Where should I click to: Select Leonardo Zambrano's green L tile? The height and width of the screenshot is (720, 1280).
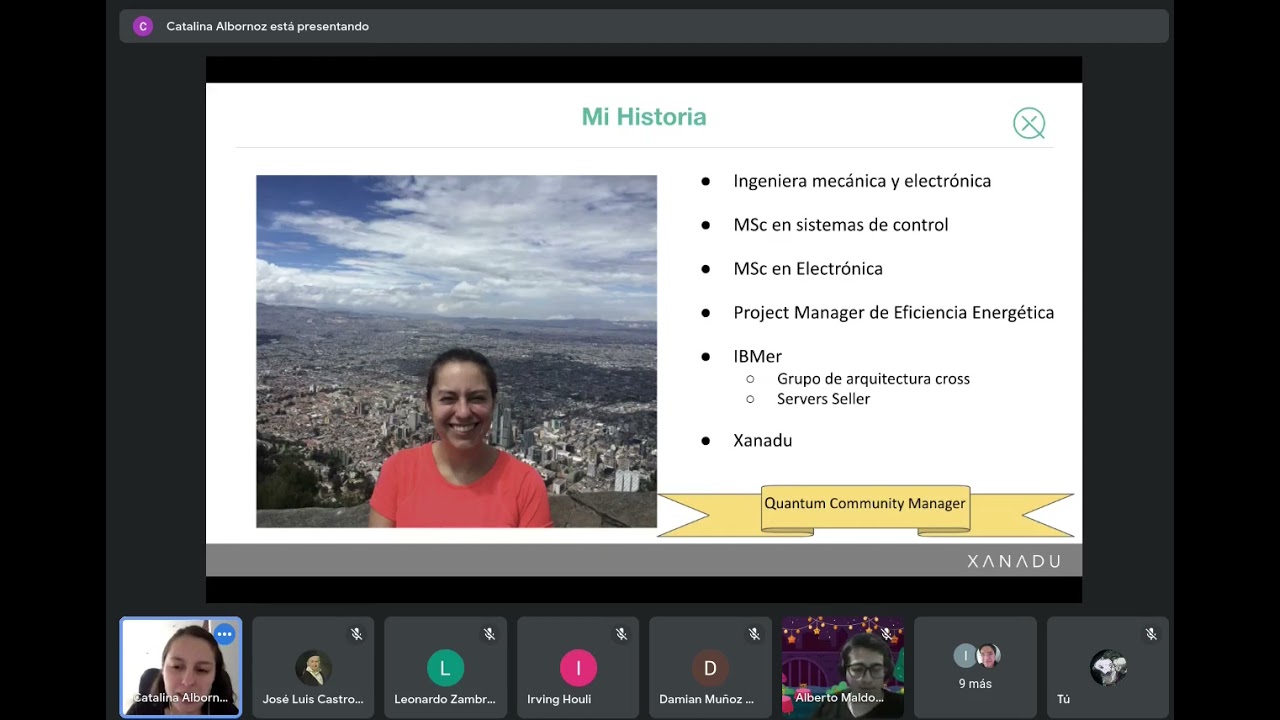coord(445,667)
